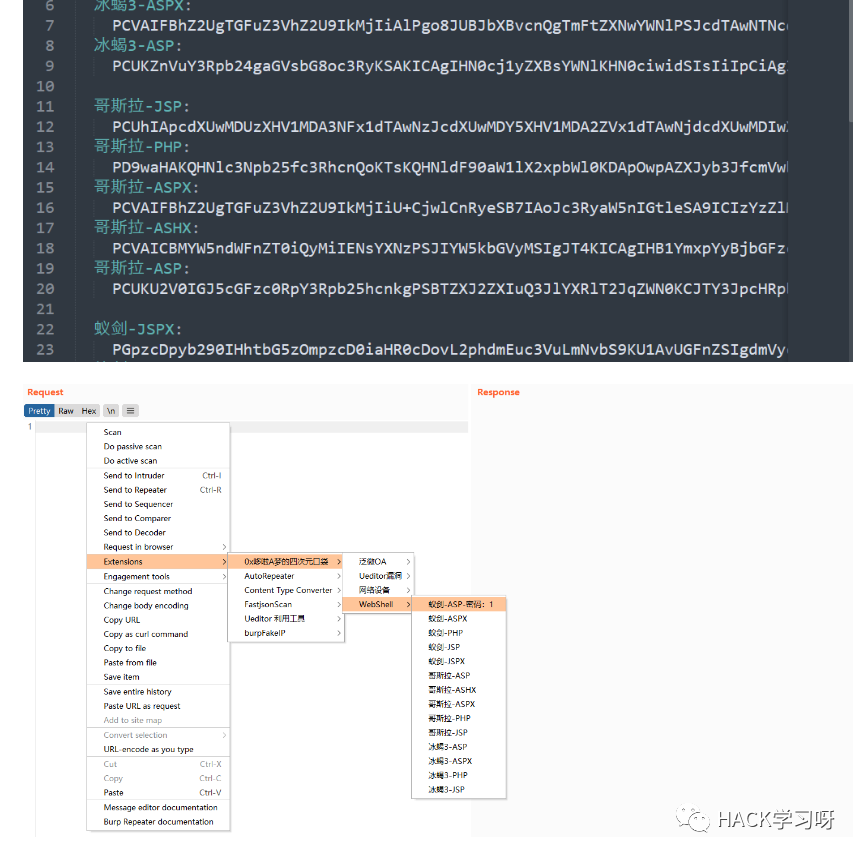Switch to the Hex view tab

(x=89, y=411)
